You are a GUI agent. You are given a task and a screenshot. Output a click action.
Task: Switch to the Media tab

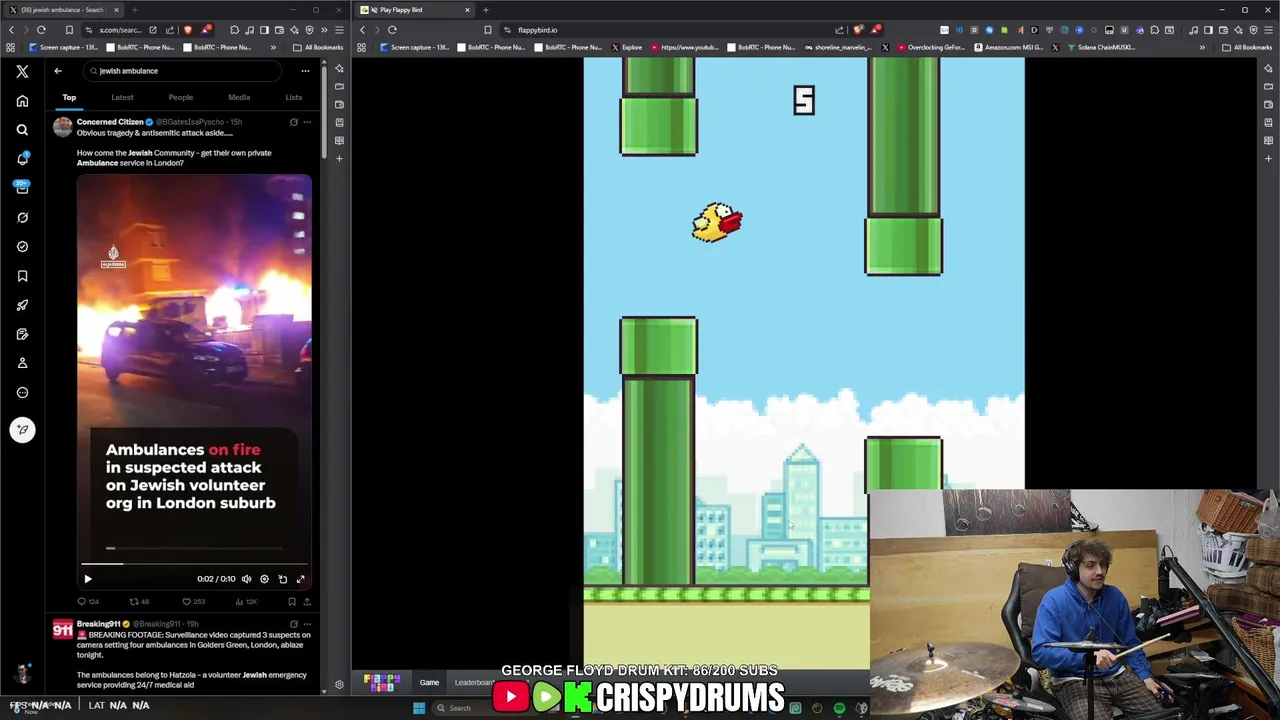(x=239, y=97)
